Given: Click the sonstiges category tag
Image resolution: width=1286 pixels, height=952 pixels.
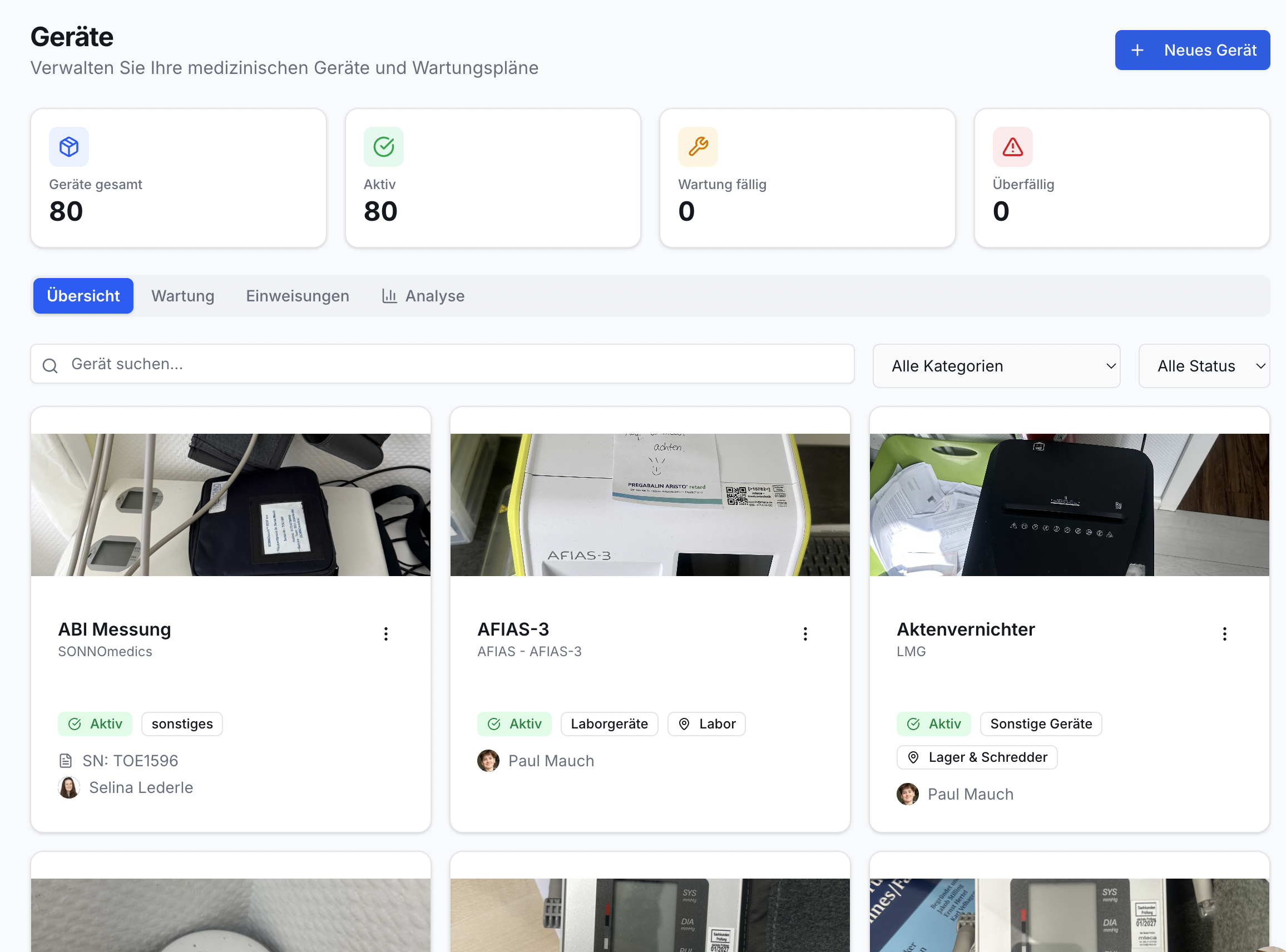Looking at the screenshot, I should [x=182, y=724].
